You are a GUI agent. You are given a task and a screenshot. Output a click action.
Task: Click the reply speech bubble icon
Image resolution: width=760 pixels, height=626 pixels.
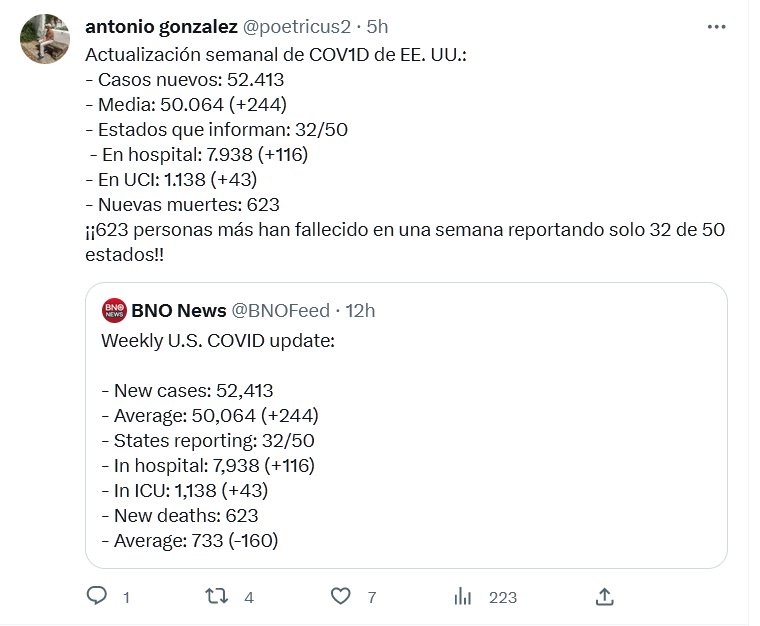97,597
